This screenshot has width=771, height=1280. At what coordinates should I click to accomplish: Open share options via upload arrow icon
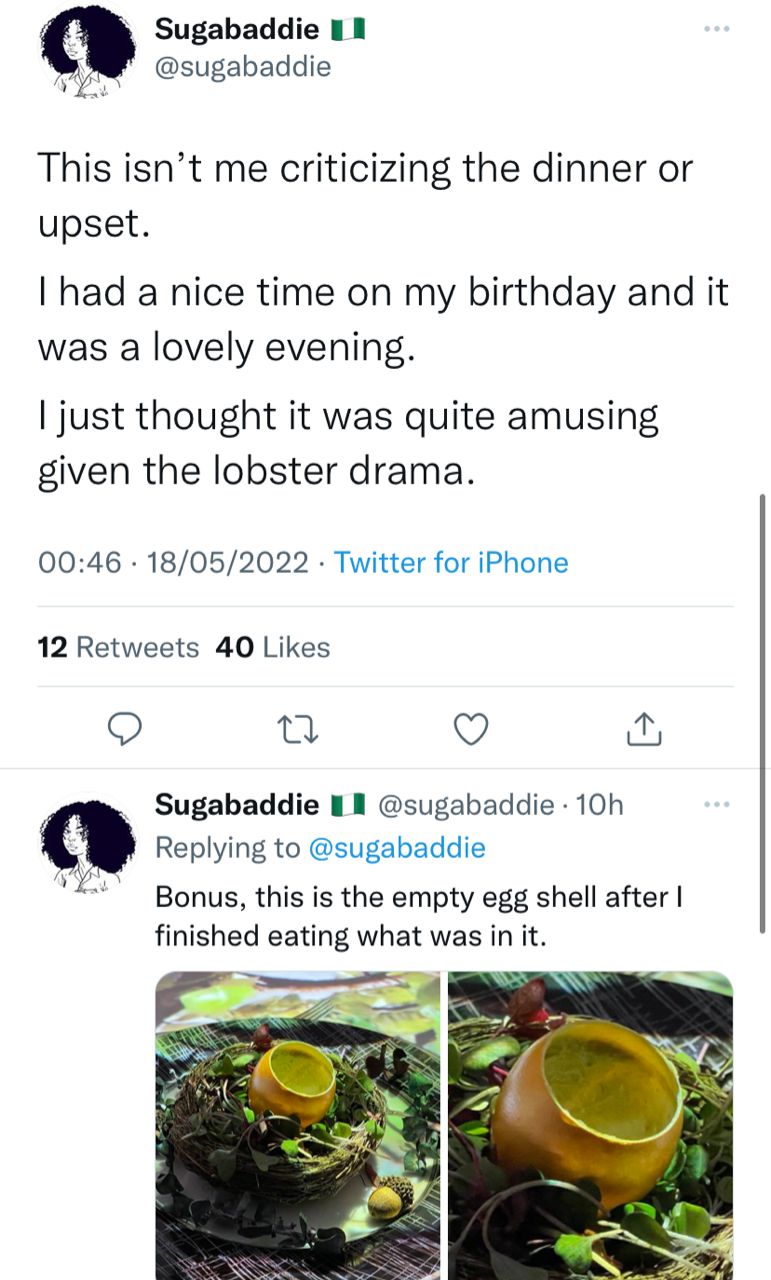[644, 732]
